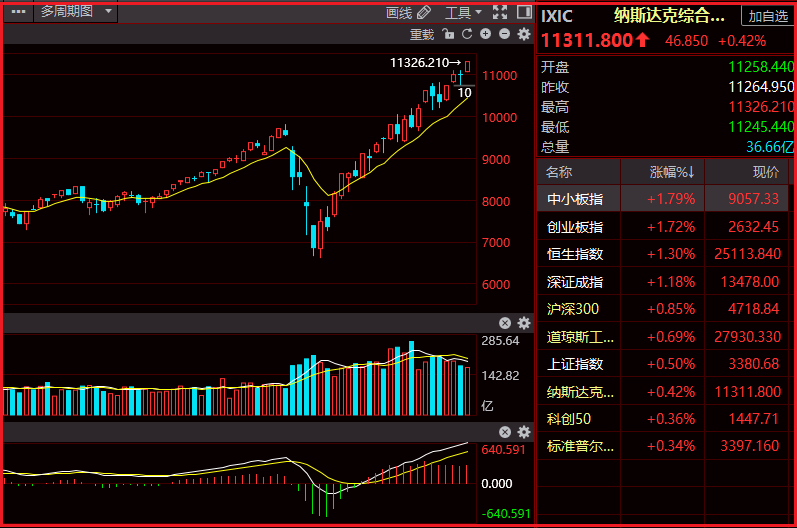Open MACD panel settings gear
Screen dimensions: 797x528
coord(524,432)
